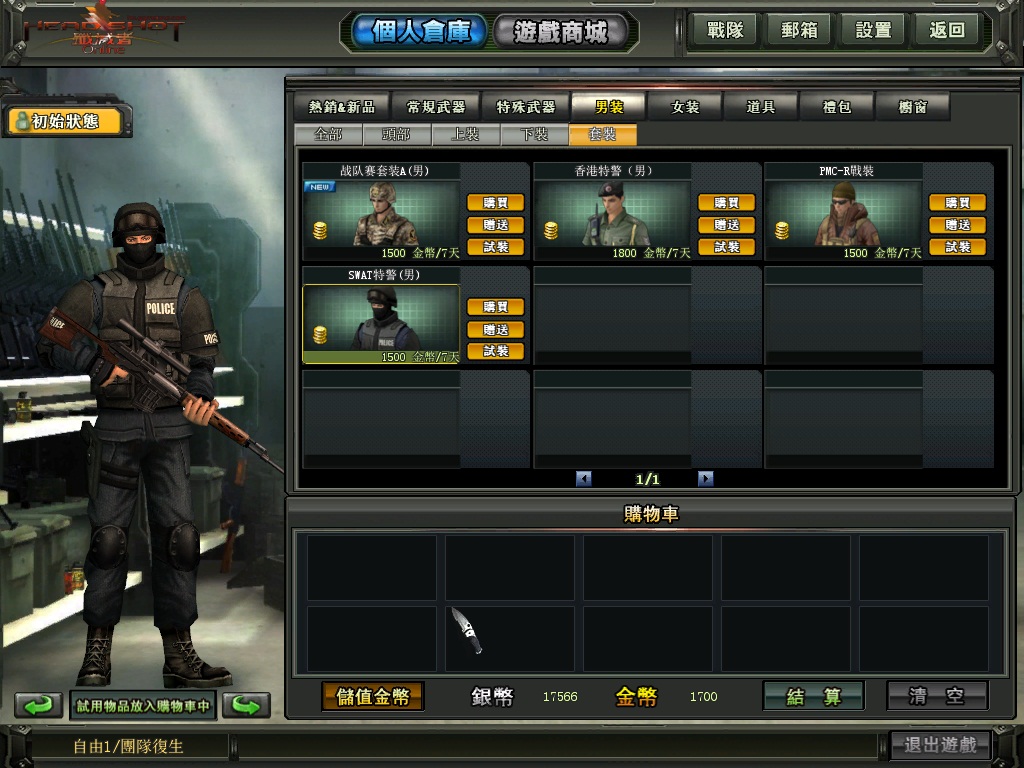1024x768 pixels.
Task: Click the Headshot Online game logo
Action: tap(104, 31)
